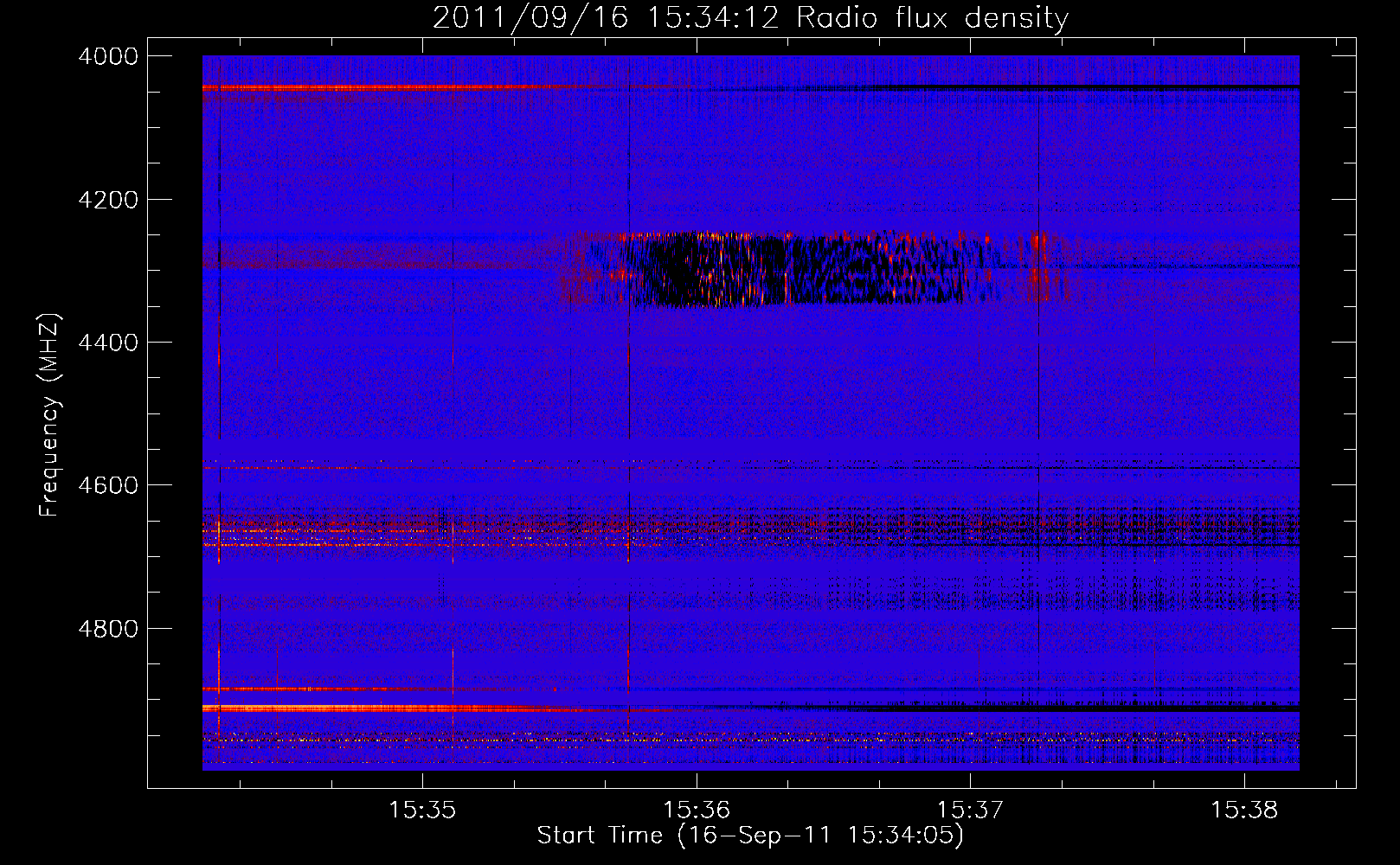Click the 15:36 time tick label
The height and width of the screenshot is (865, 1400).
(x=697, y=811)
